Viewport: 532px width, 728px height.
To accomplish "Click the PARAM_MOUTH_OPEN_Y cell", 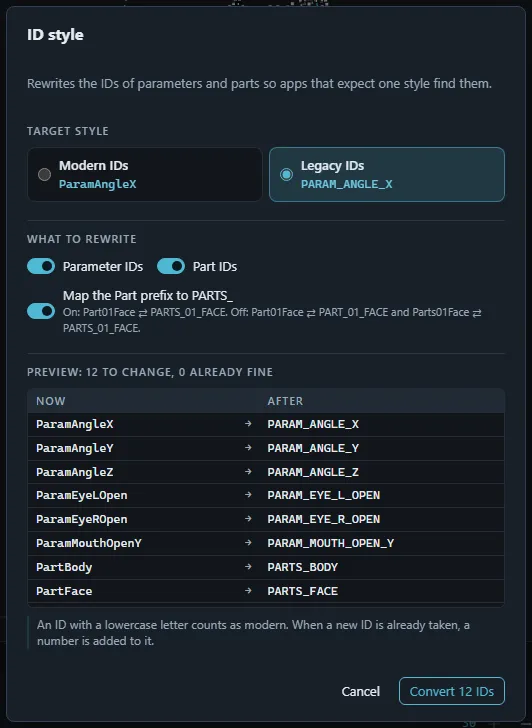I will (x=331, y=543).
